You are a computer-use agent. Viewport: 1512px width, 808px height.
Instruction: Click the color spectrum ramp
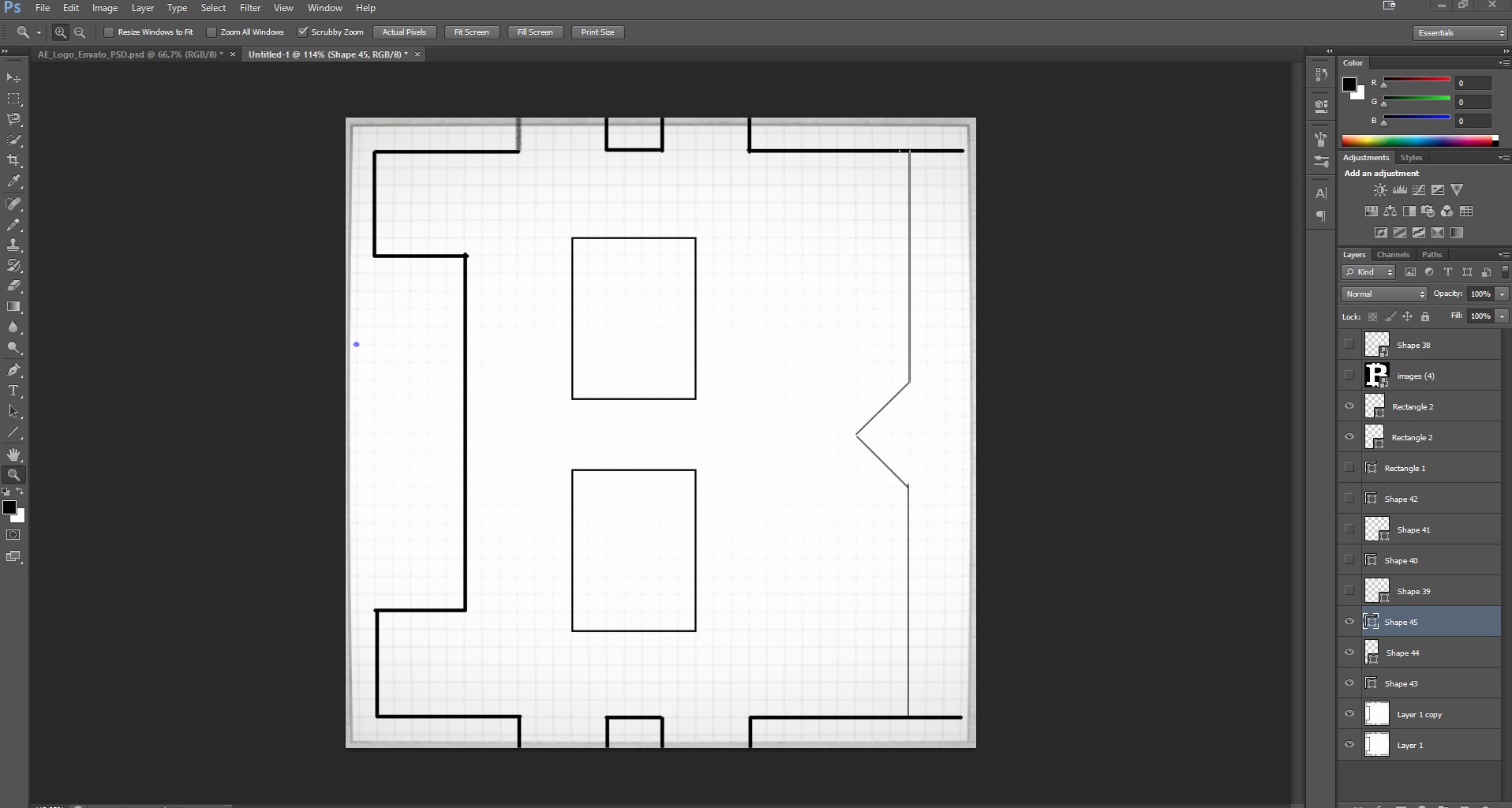pyautogui.click(x=1418, y=141)
